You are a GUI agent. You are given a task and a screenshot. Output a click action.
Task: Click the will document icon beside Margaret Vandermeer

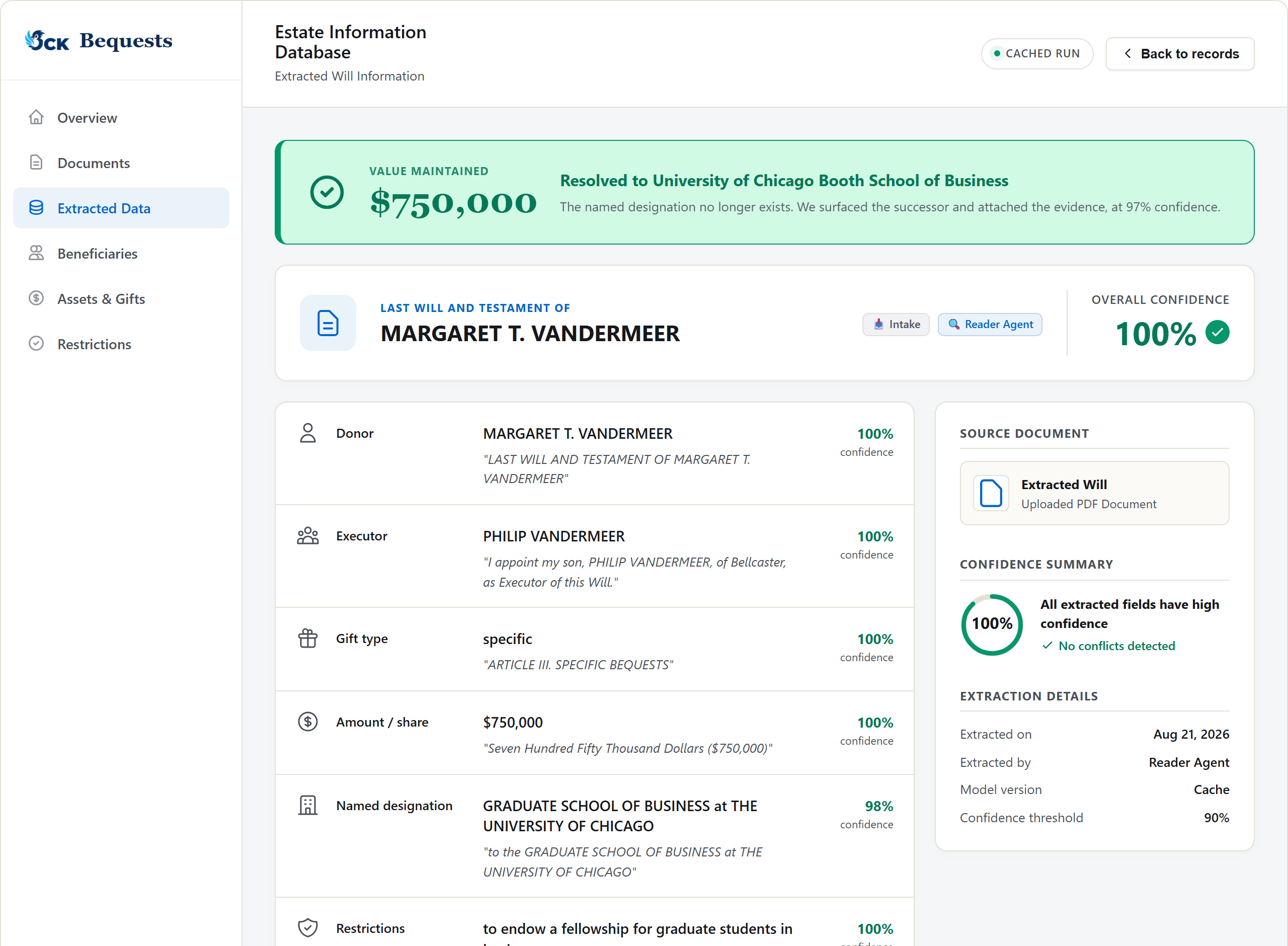pos(328,323)
